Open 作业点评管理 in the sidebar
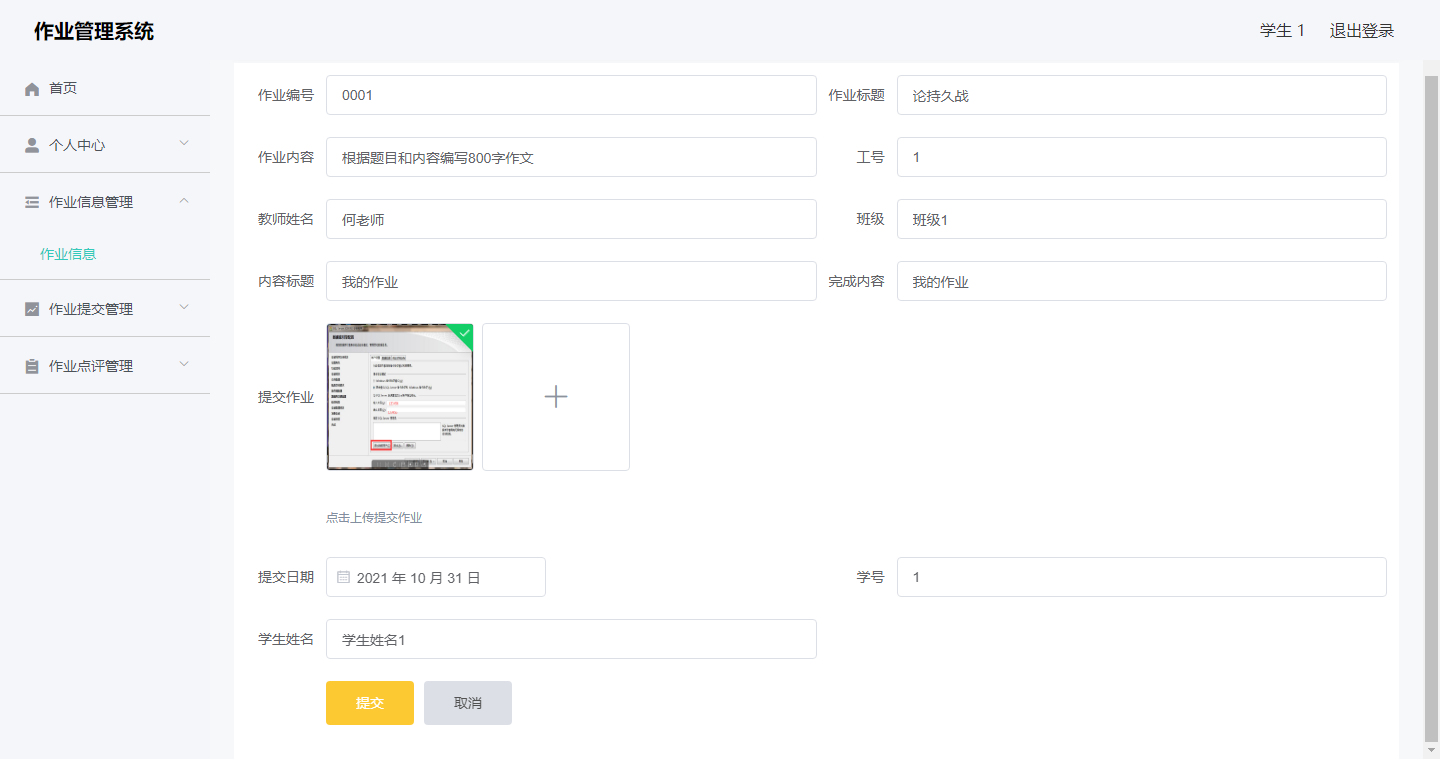The height and width of the screenshot is (759, 1440). pyautogui.click(x=105, y=366)
